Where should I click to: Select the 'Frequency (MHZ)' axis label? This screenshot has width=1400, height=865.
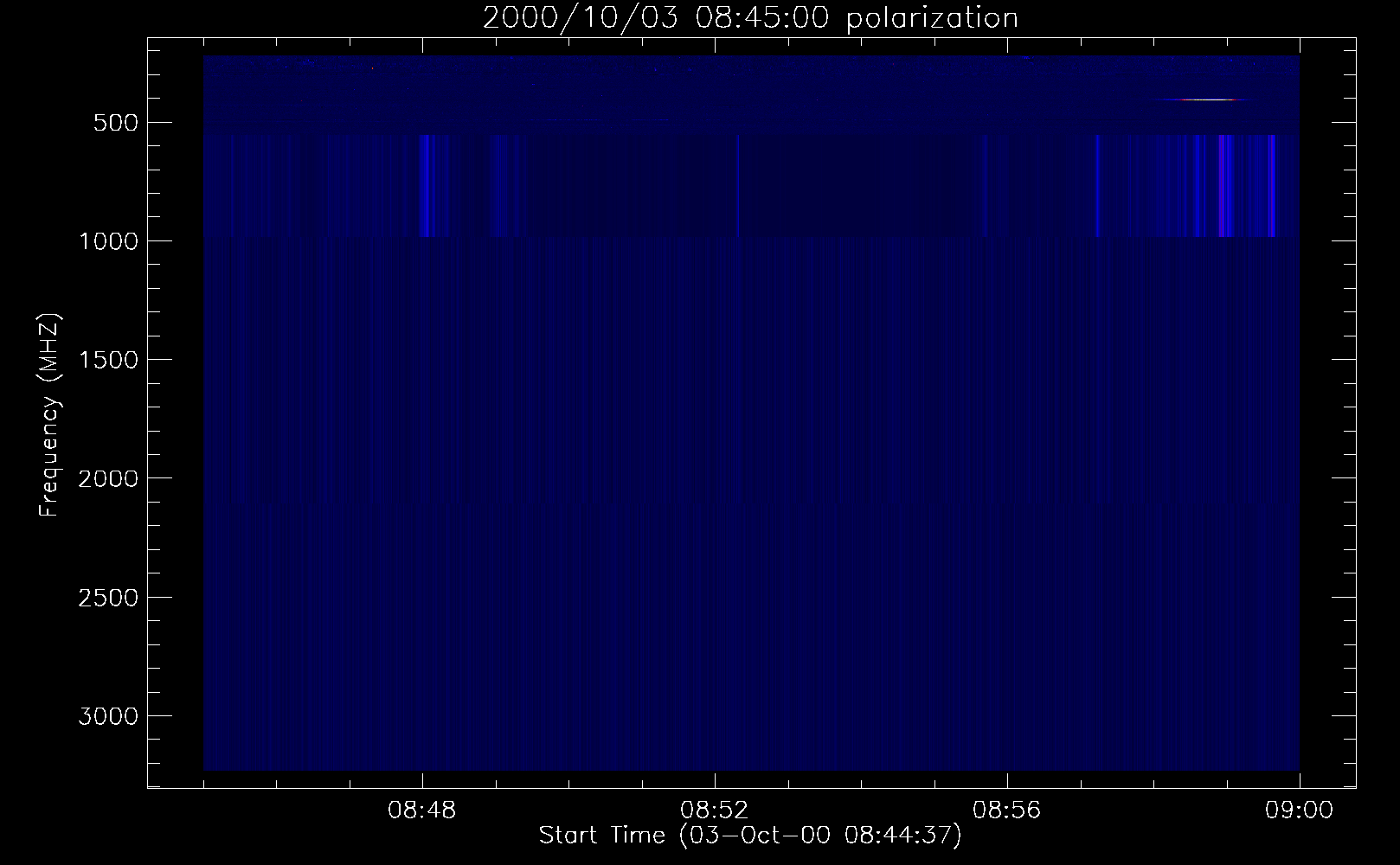tap(50, 416)
